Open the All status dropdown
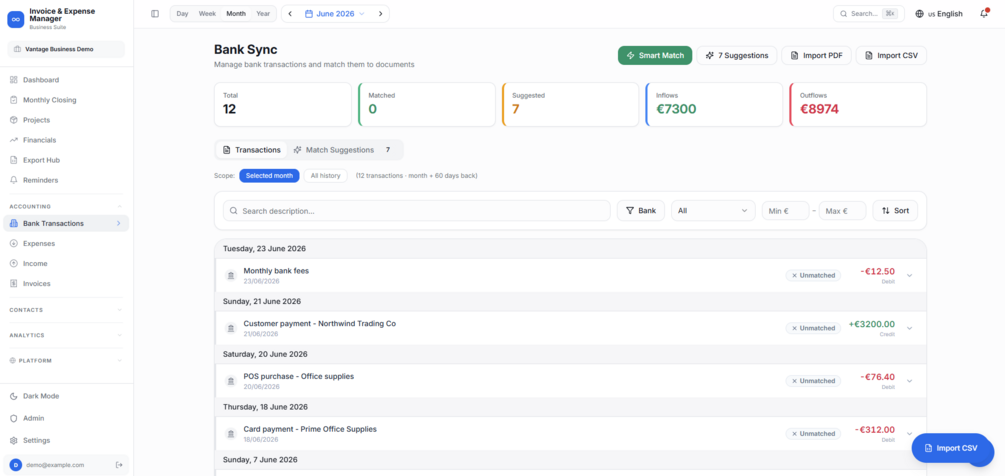The width and height of the screenshot is (1005, 476). click(x=713, y=210)
